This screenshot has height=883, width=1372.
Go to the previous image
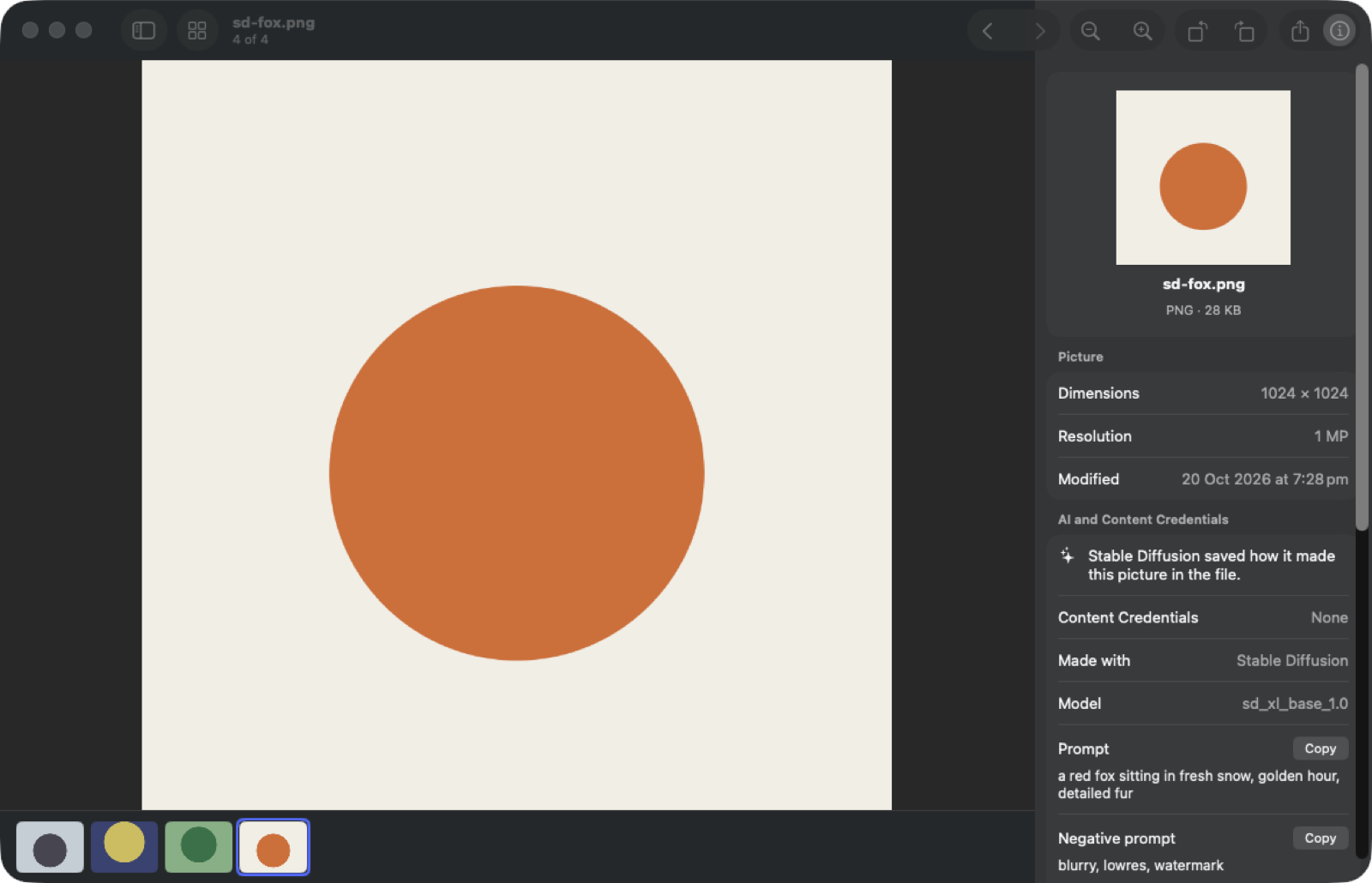coord(988,31)
